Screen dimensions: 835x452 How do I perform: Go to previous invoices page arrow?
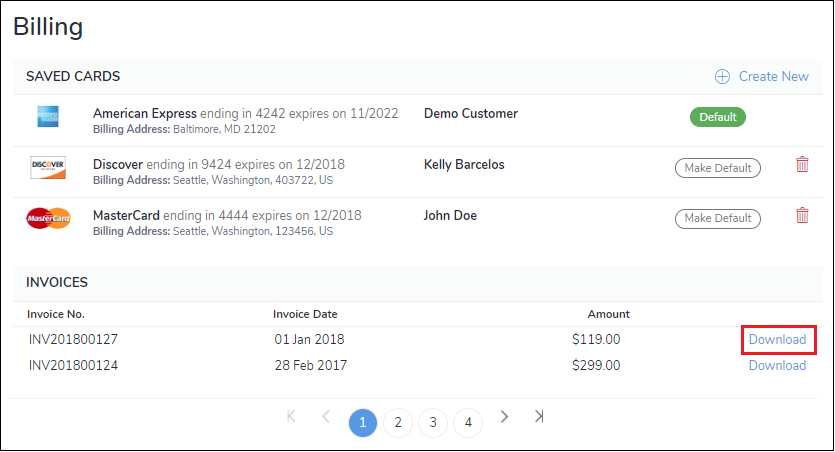[325, 416]
